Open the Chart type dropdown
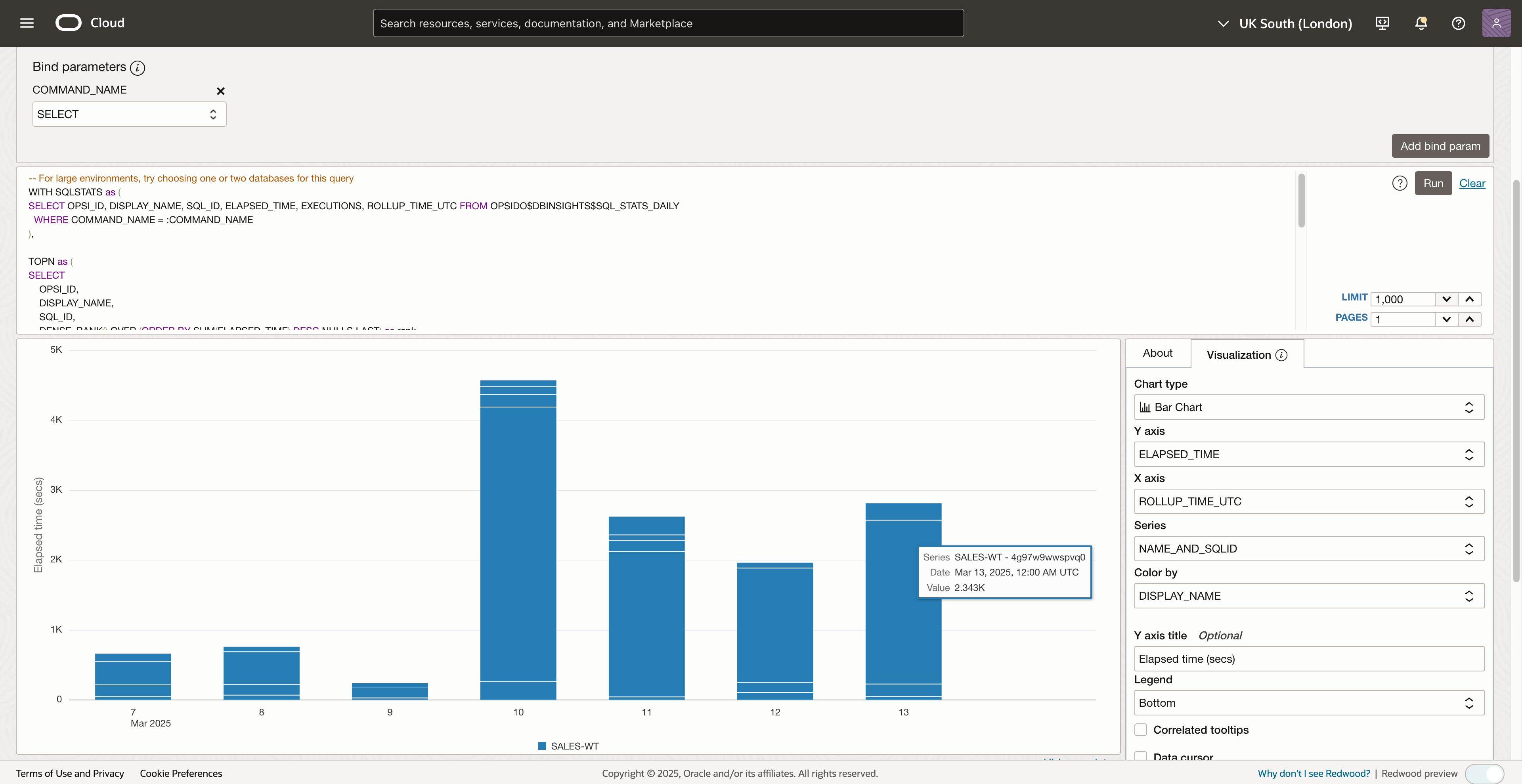1522x784 pixels. [x=1309, y=407]
